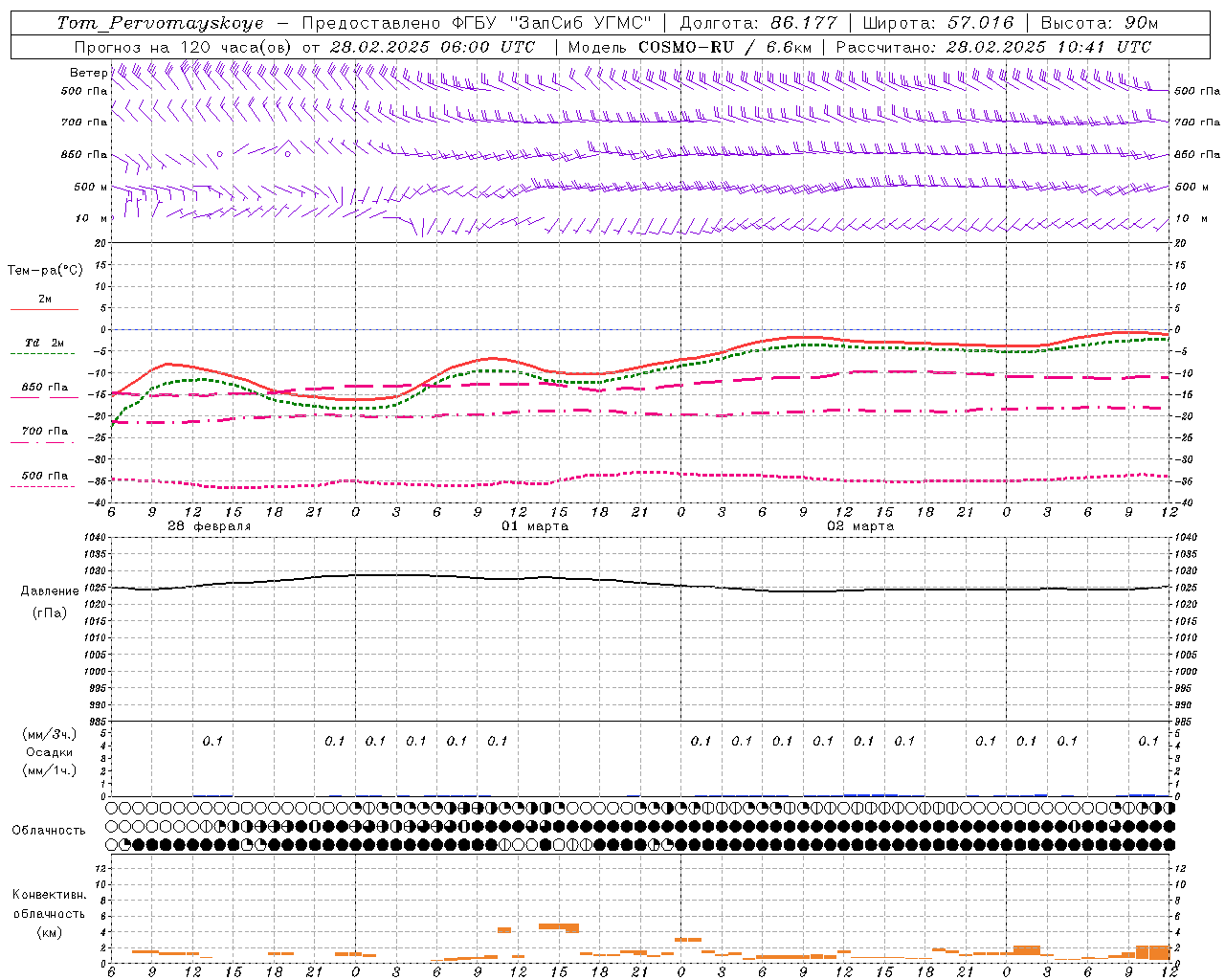The width and height of the screenshot is (1225, 980).
Task: Click the (км) convective height unit label
Action: pos(50,931)
